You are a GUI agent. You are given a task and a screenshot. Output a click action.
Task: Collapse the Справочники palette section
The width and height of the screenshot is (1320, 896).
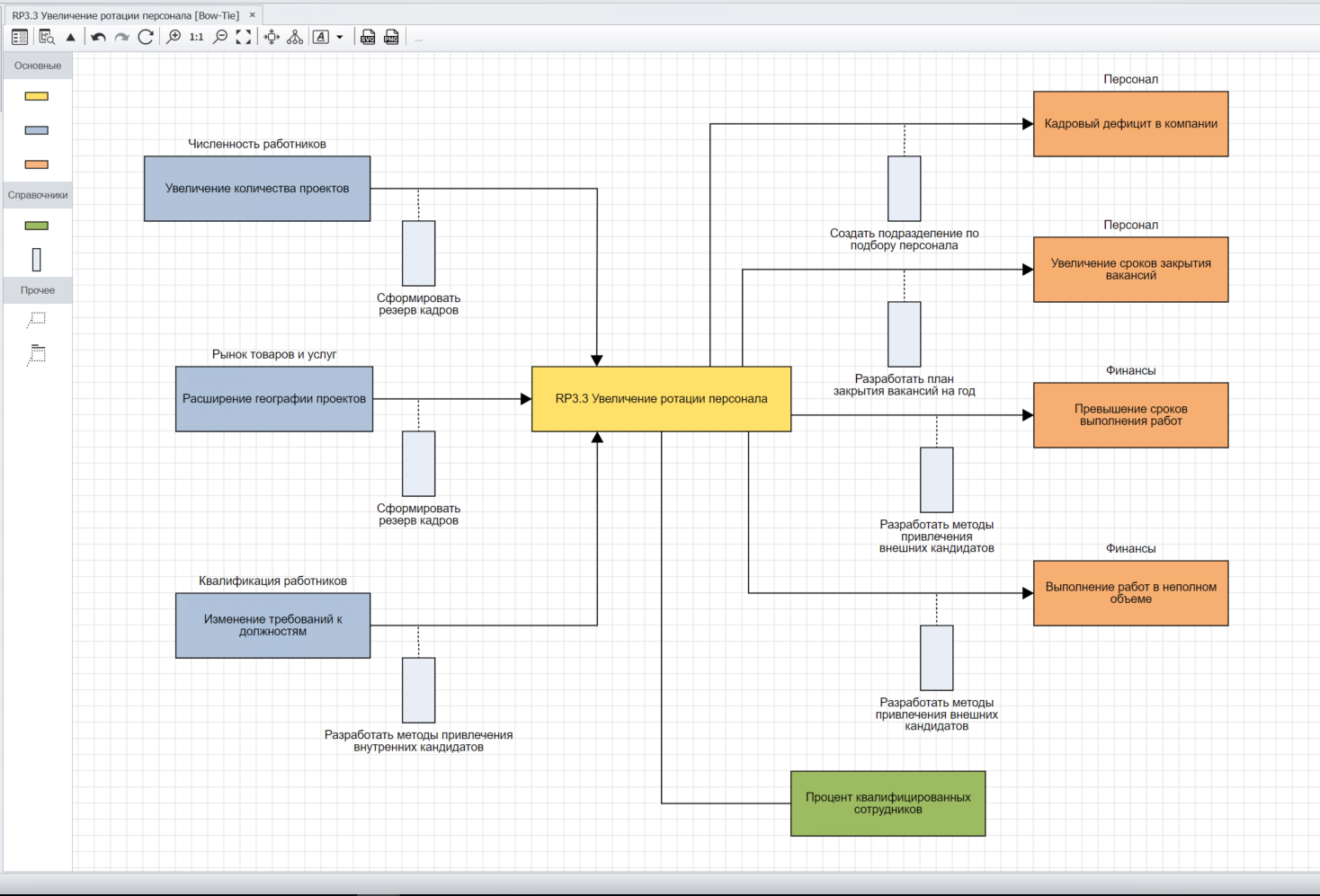(x=38, y=195)
